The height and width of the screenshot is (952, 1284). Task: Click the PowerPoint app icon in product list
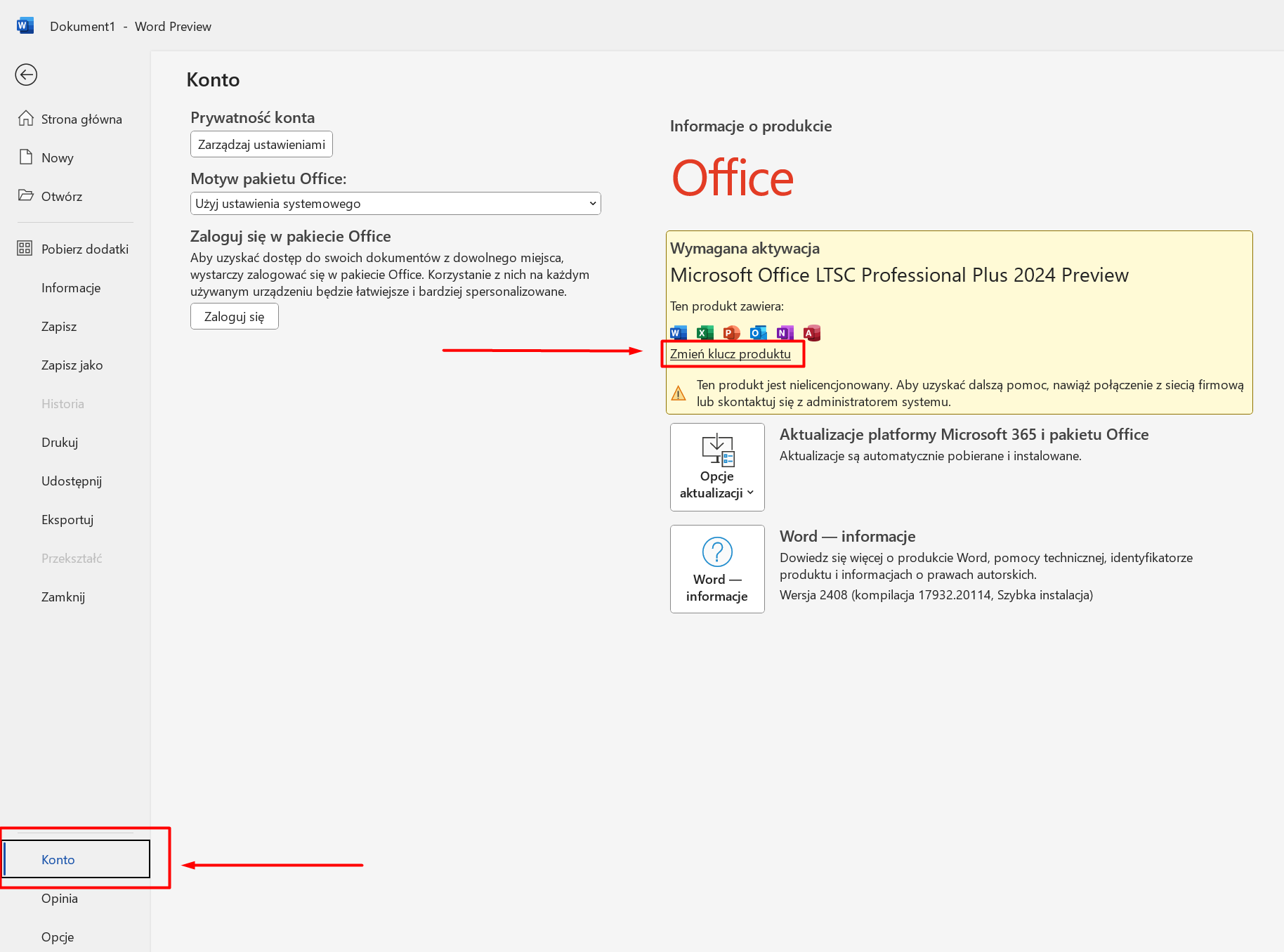[x=732, y=333]
